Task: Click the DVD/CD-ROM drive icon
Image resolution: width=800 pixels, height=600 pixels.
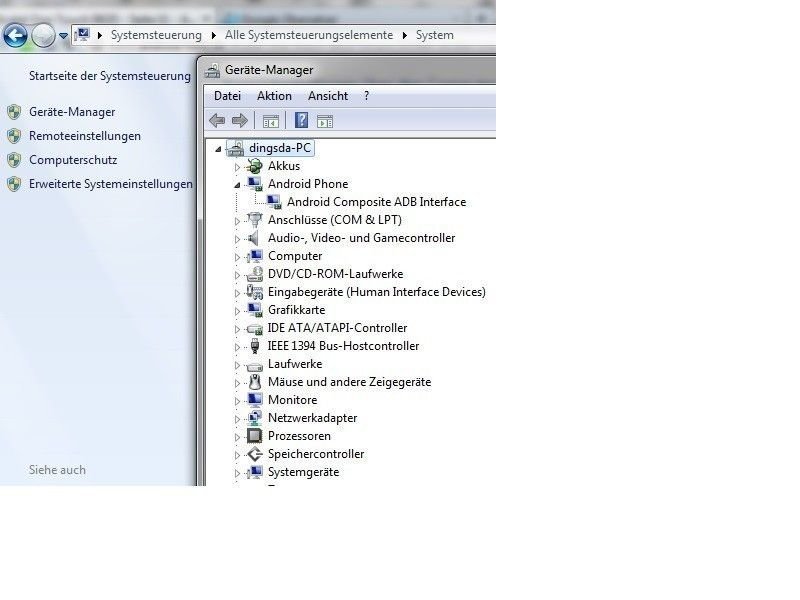Action: (x=254, y=274)
